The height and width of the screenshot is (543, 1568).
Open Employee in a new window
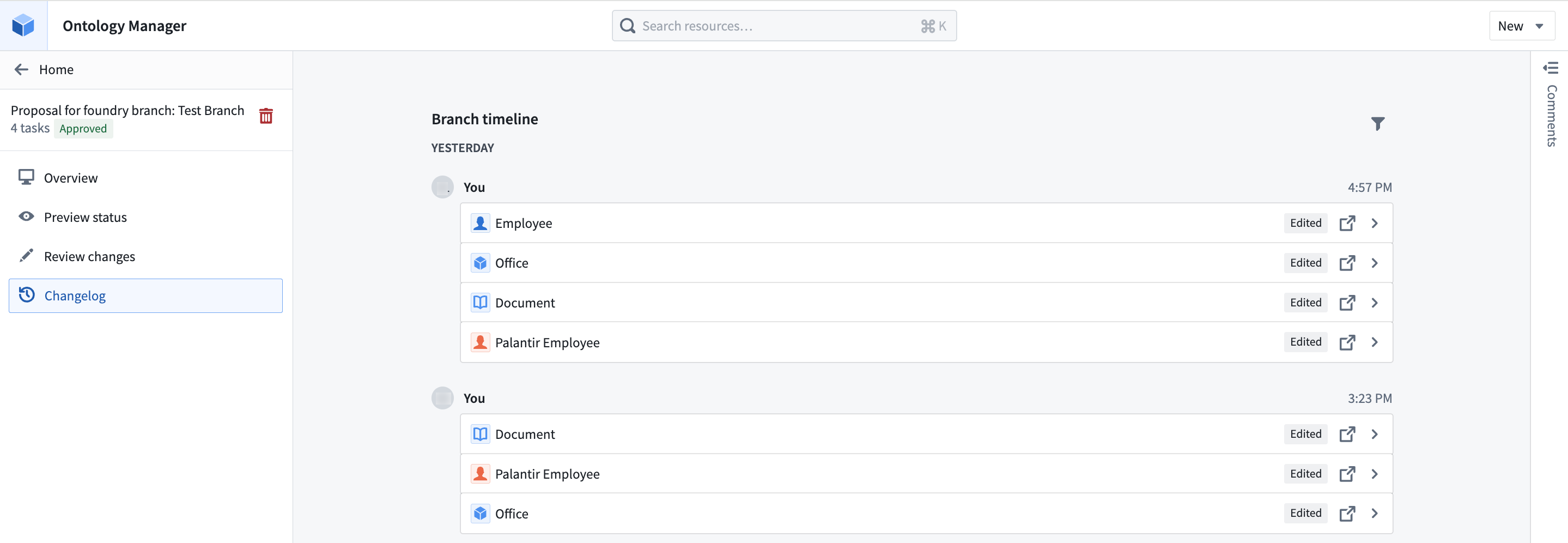pyautogui.click(x=1347, y=223)
